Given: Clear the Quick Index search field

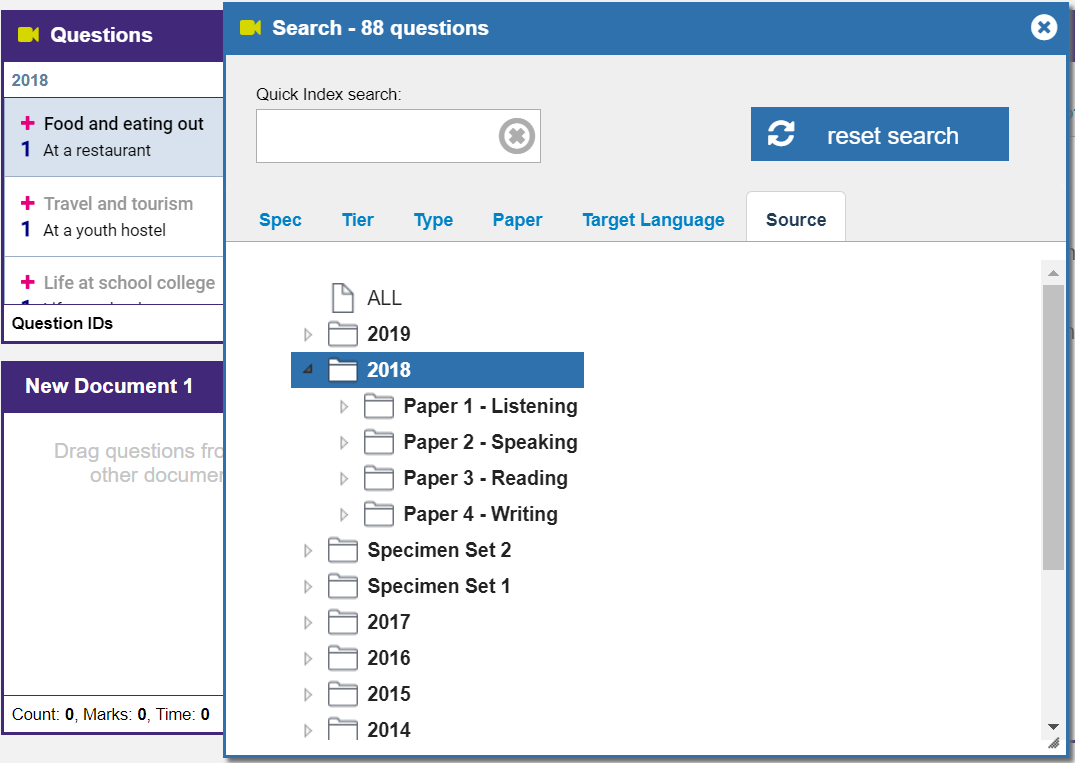Looking at the screenshot, I should click(517, 136).
